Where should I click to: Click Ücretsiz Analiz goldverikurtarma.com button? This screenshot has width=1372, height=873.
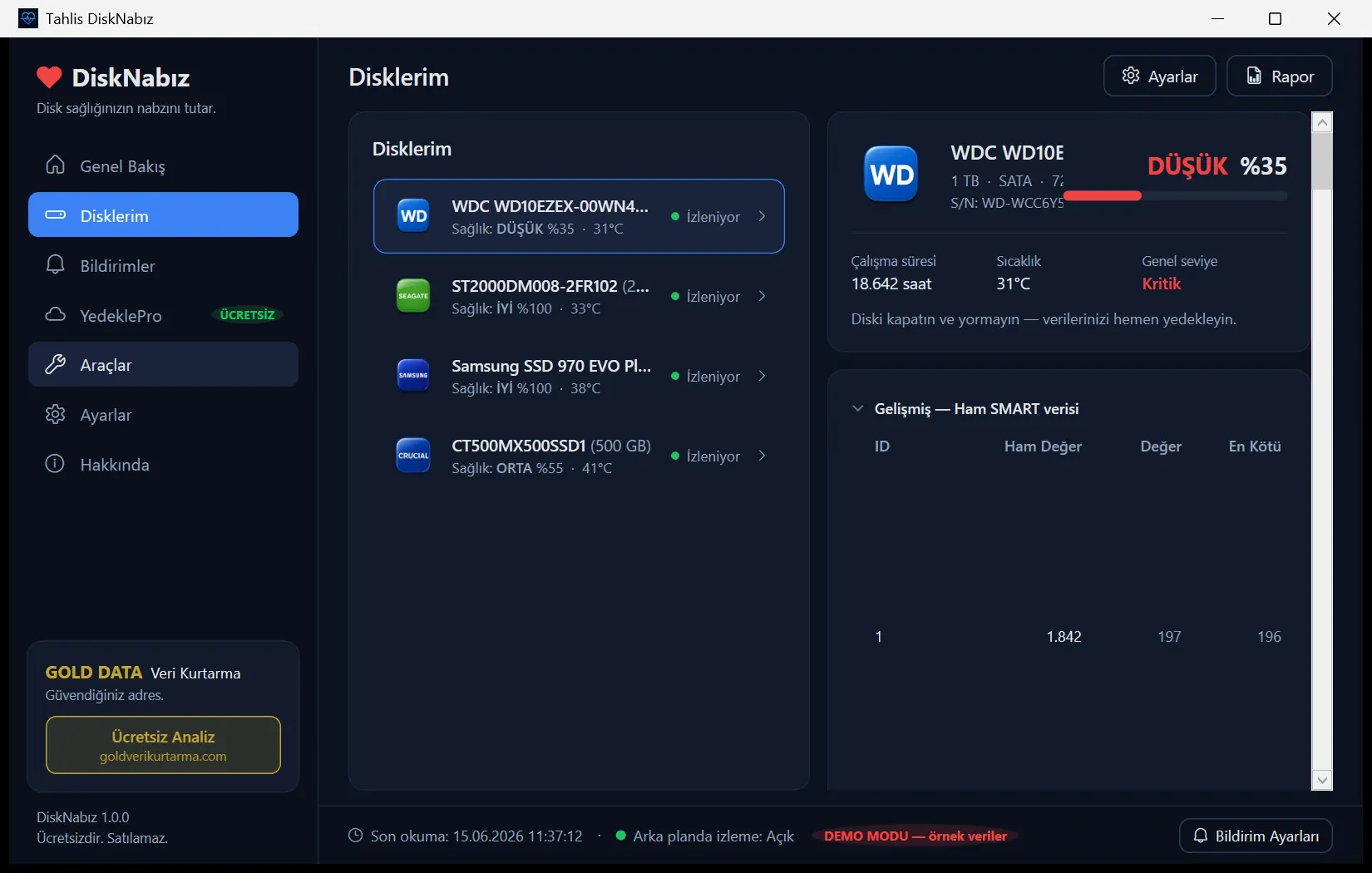click(163, 745)
